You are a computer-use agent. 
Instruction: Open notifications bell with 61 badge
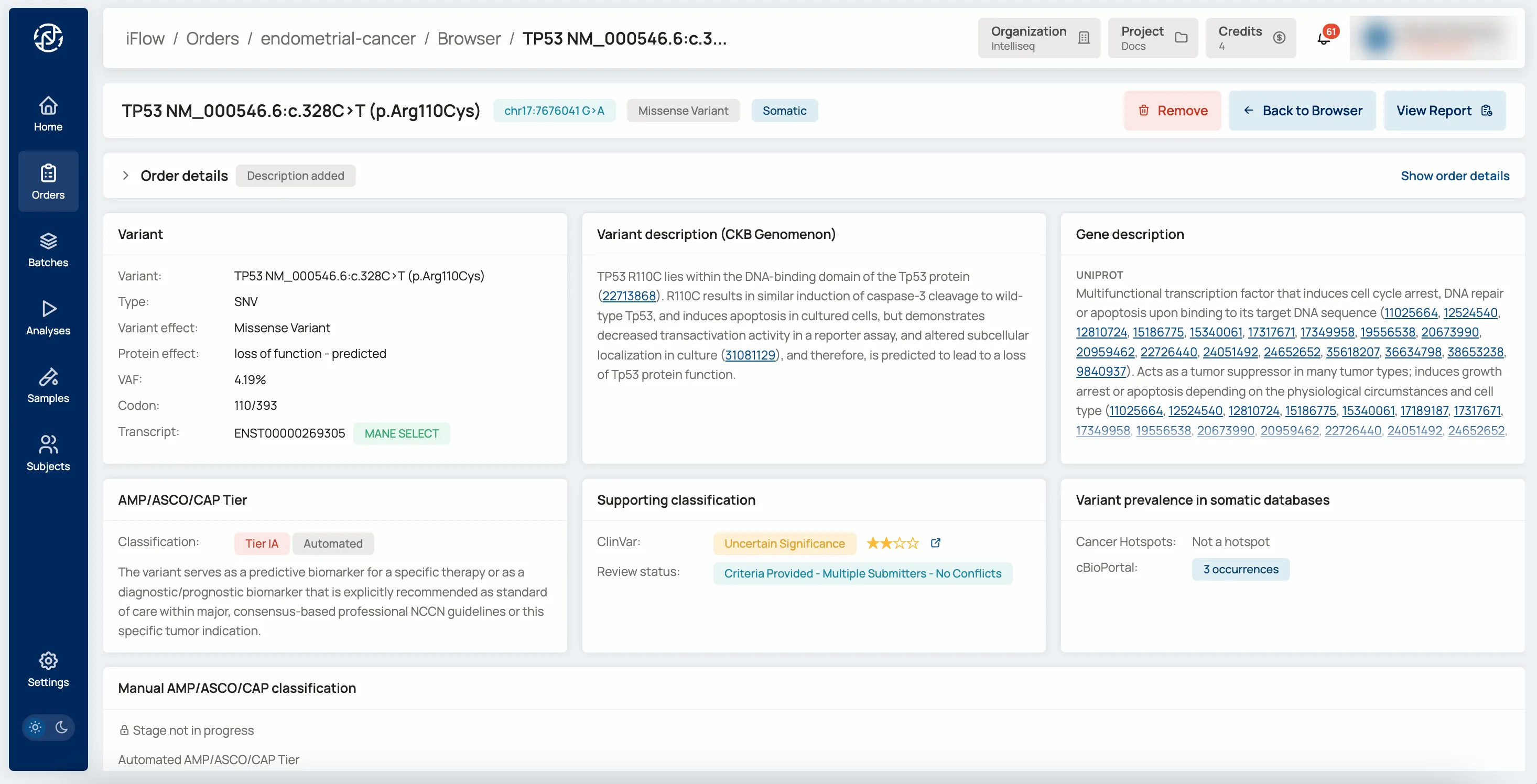[x=1325, y=38]
